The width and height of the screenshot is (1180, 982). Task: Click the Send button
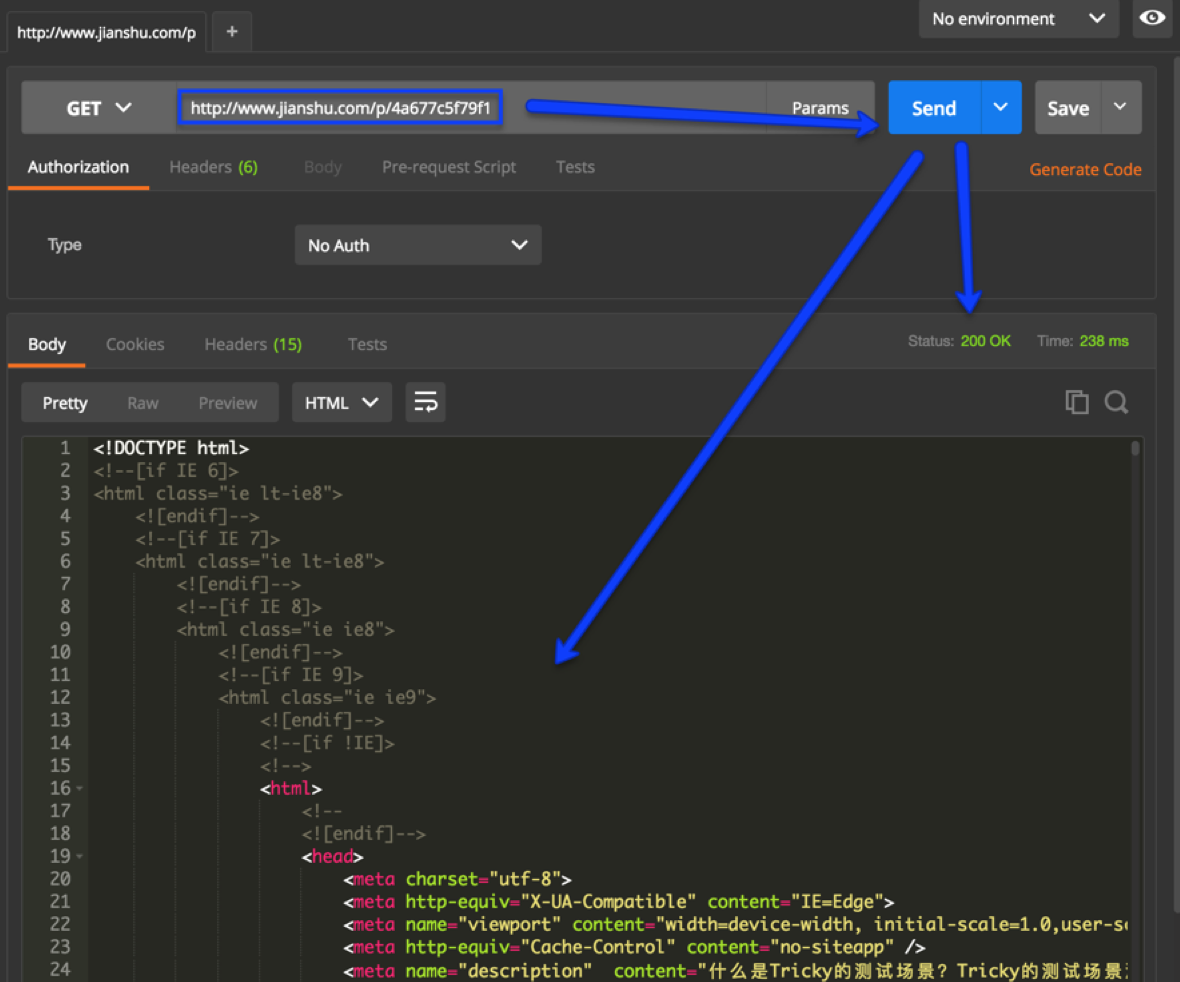(934, 108)
